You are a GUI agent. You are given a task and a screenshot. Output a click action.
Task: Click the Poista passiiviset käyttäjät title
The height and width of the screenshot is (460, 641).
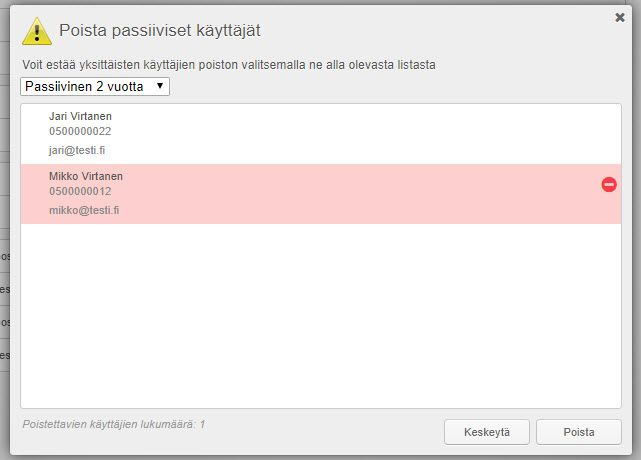tap(160, 31)
